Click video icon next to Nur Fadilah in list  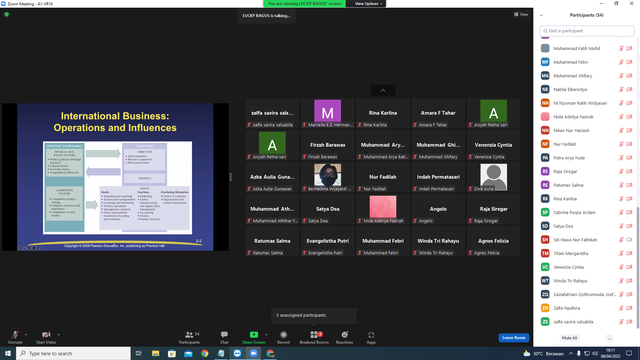coord(629,144)
